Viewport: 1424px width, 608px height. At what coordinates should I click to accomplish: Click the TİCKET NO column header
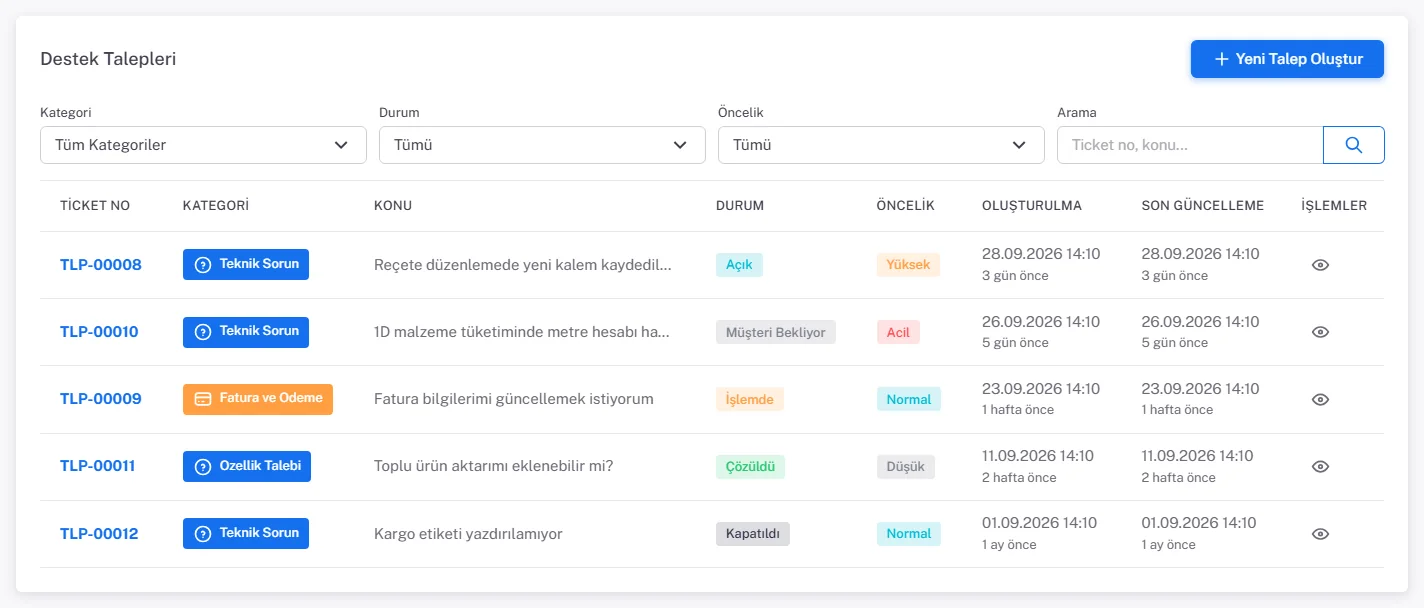(95, 206)
